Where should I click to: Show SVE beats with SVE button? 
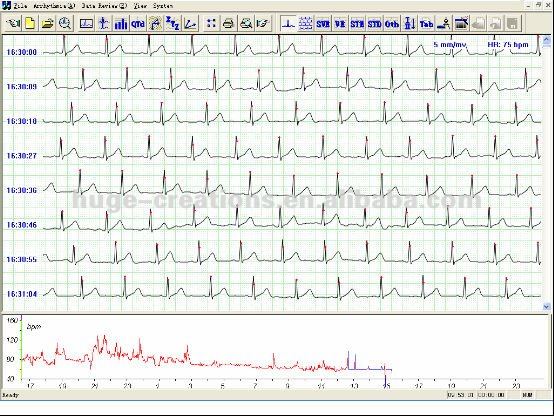pyautogui.click(x=323, y=23)
